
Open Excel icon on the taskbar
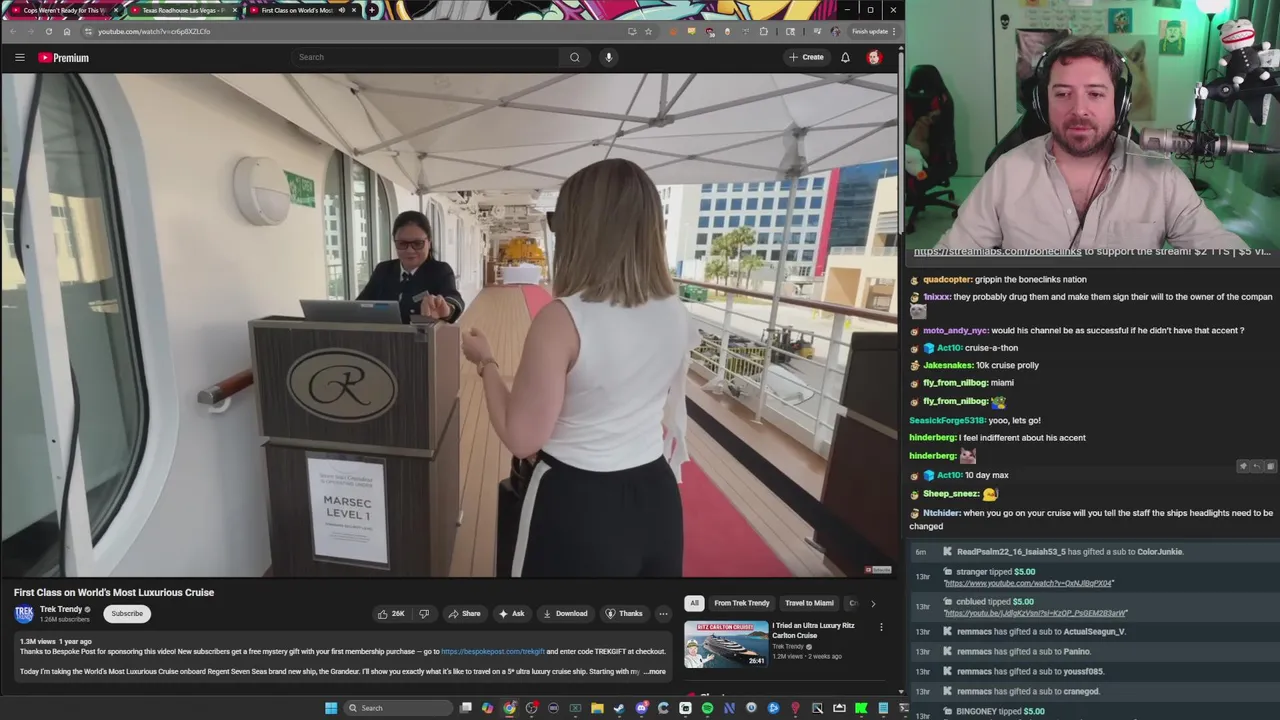pyautogui.click(x=575, y=708)
